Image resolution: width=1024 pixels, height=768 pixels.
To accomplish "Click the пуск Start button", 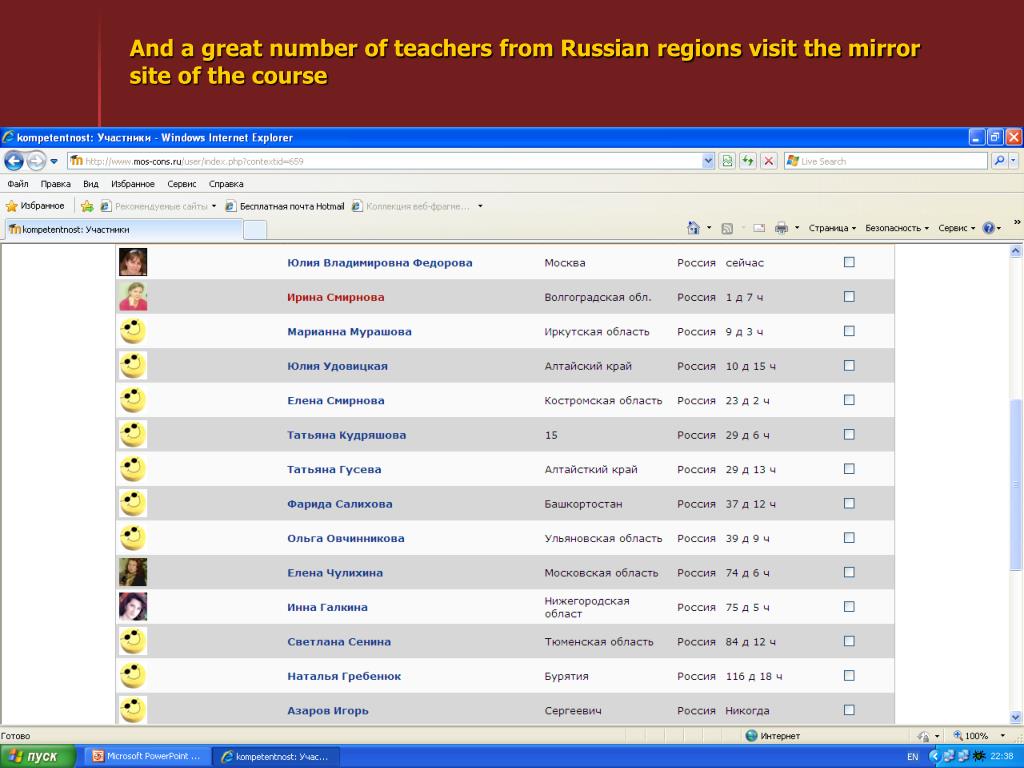I will click(x=38, y=756).
